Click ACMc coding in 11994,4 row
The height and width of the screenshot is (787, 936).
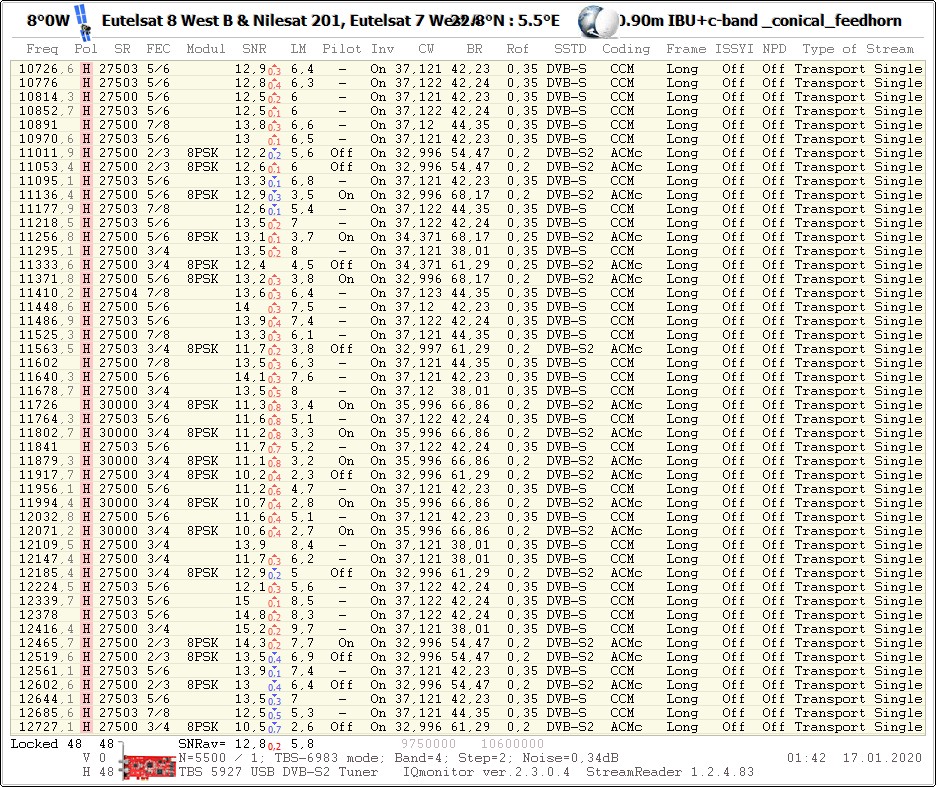(x=626, y=503)
